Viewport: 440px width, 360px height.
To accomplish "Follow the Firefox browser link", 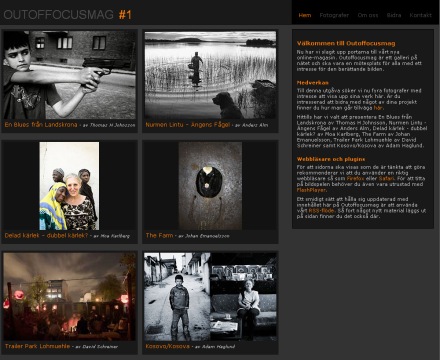I will pos(355,178).
